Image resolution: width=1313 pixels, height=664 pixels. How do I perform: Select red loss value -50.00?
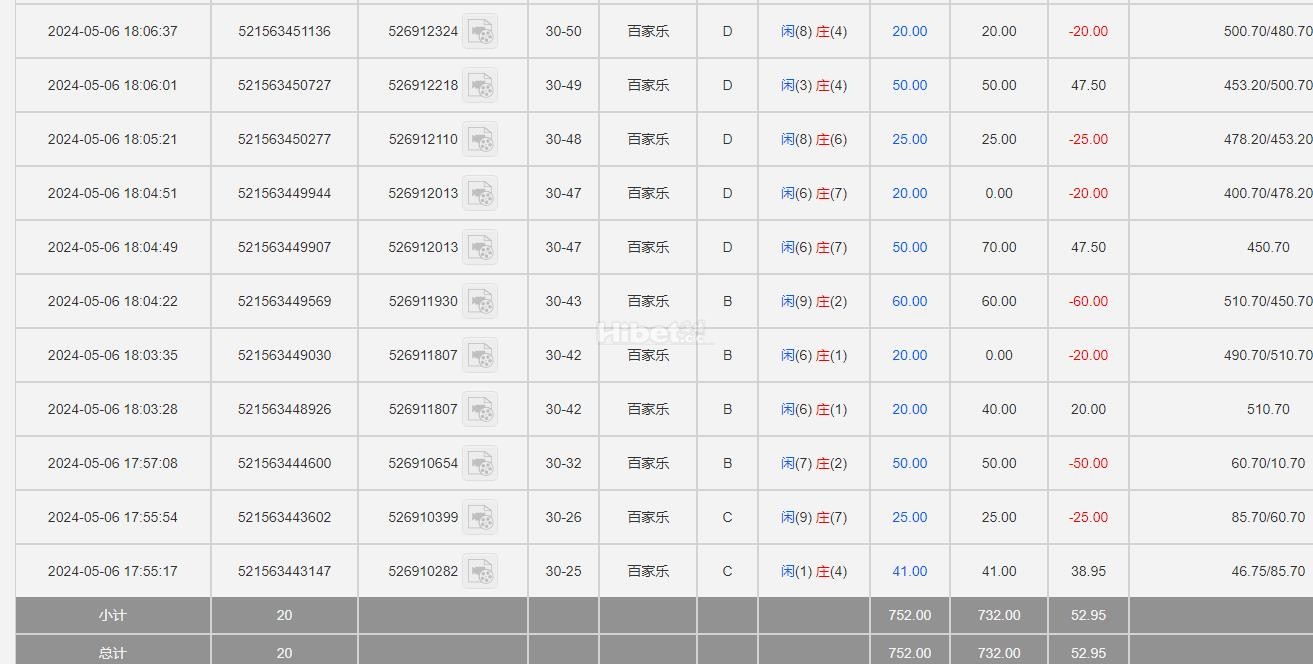1088,463
